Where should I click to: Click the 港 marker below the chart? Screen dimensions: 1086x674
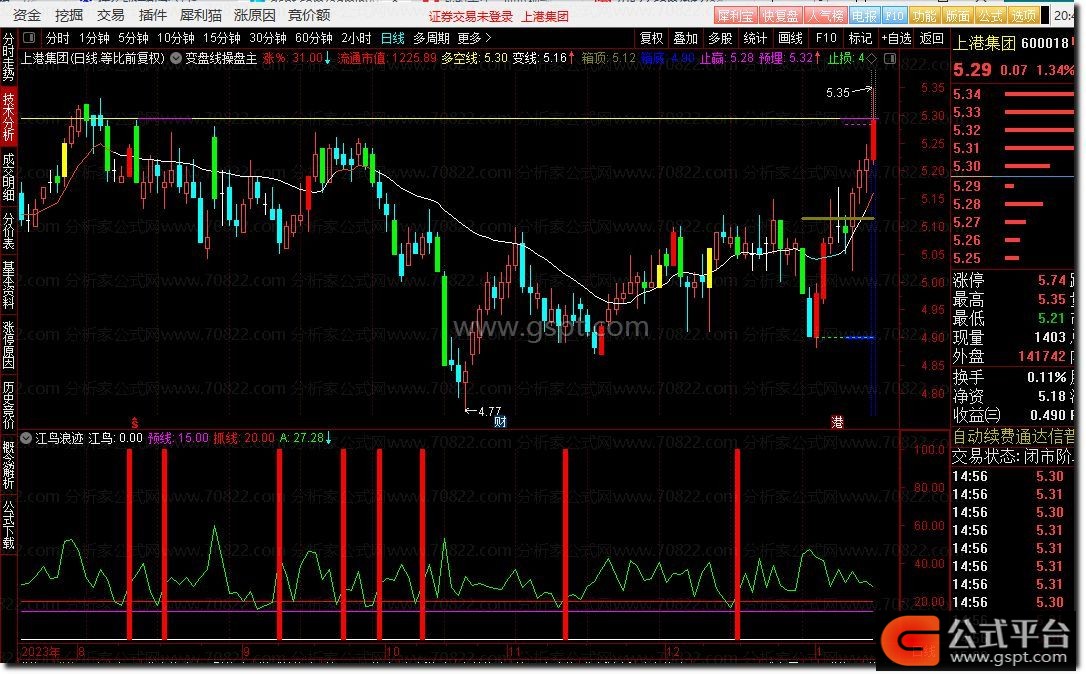click(837, 422)
